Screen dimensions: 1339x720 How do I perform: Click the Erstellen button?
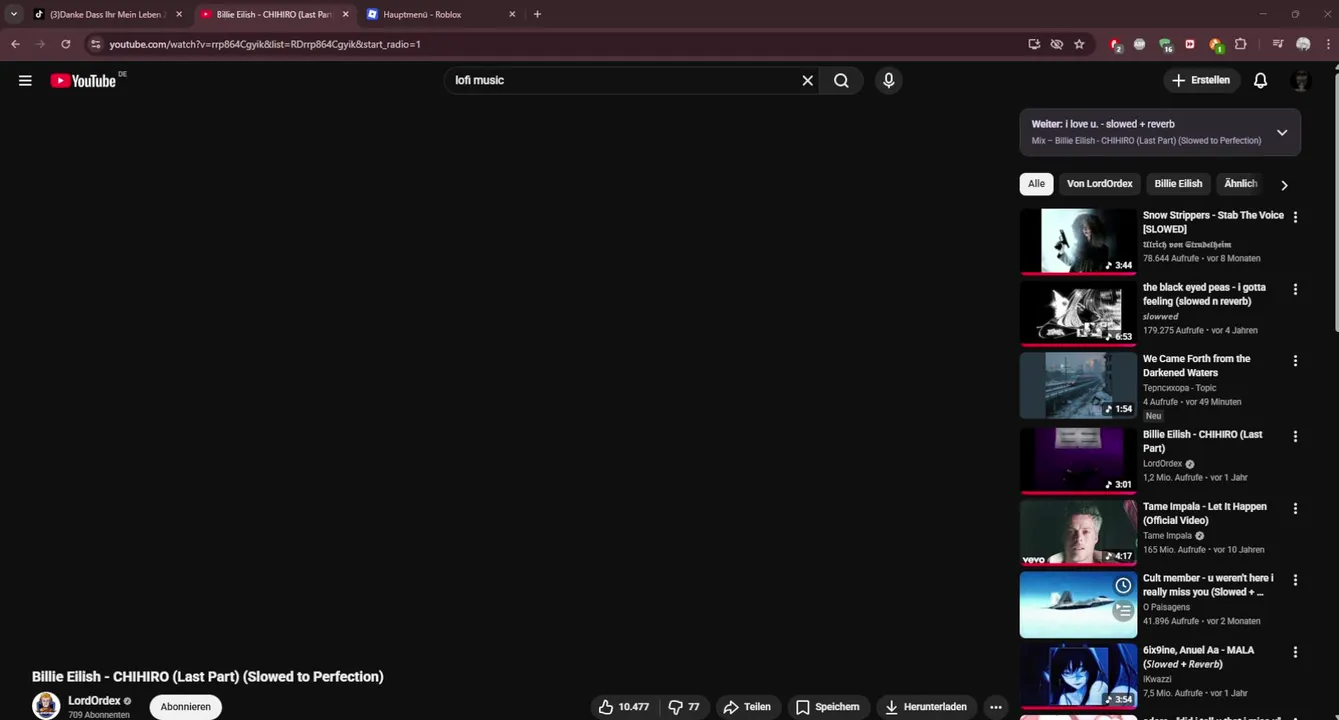[x=1201, y=80]
